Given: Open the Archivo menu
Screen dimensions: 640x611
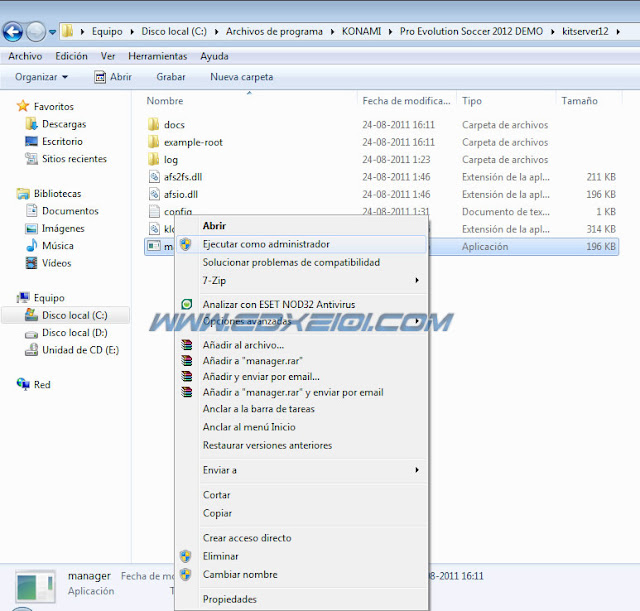Looking at the screenshot, I should [x=25, y=56].
